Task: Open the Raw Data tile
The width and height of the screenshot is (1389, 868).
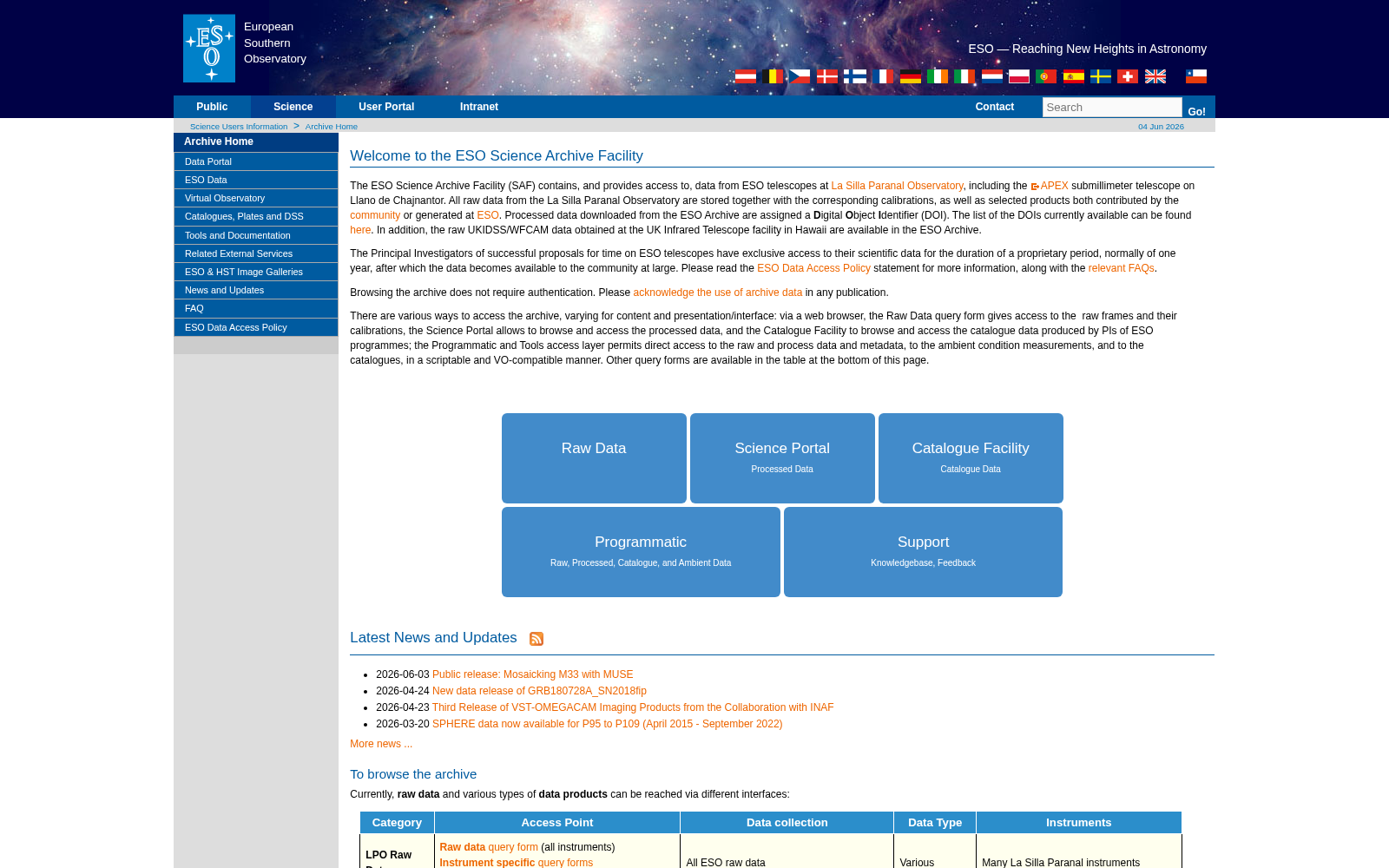Action: (594, 458)
